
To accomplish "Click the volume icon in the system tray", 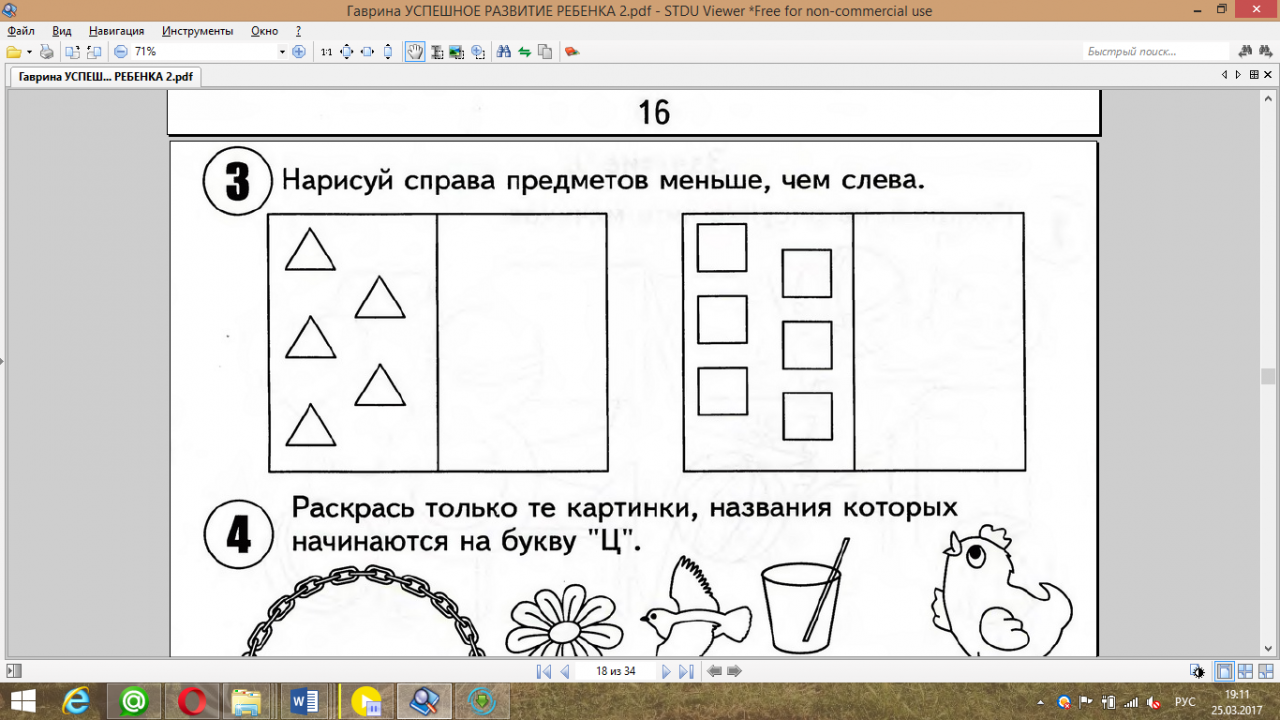I will coord(1154,702).
